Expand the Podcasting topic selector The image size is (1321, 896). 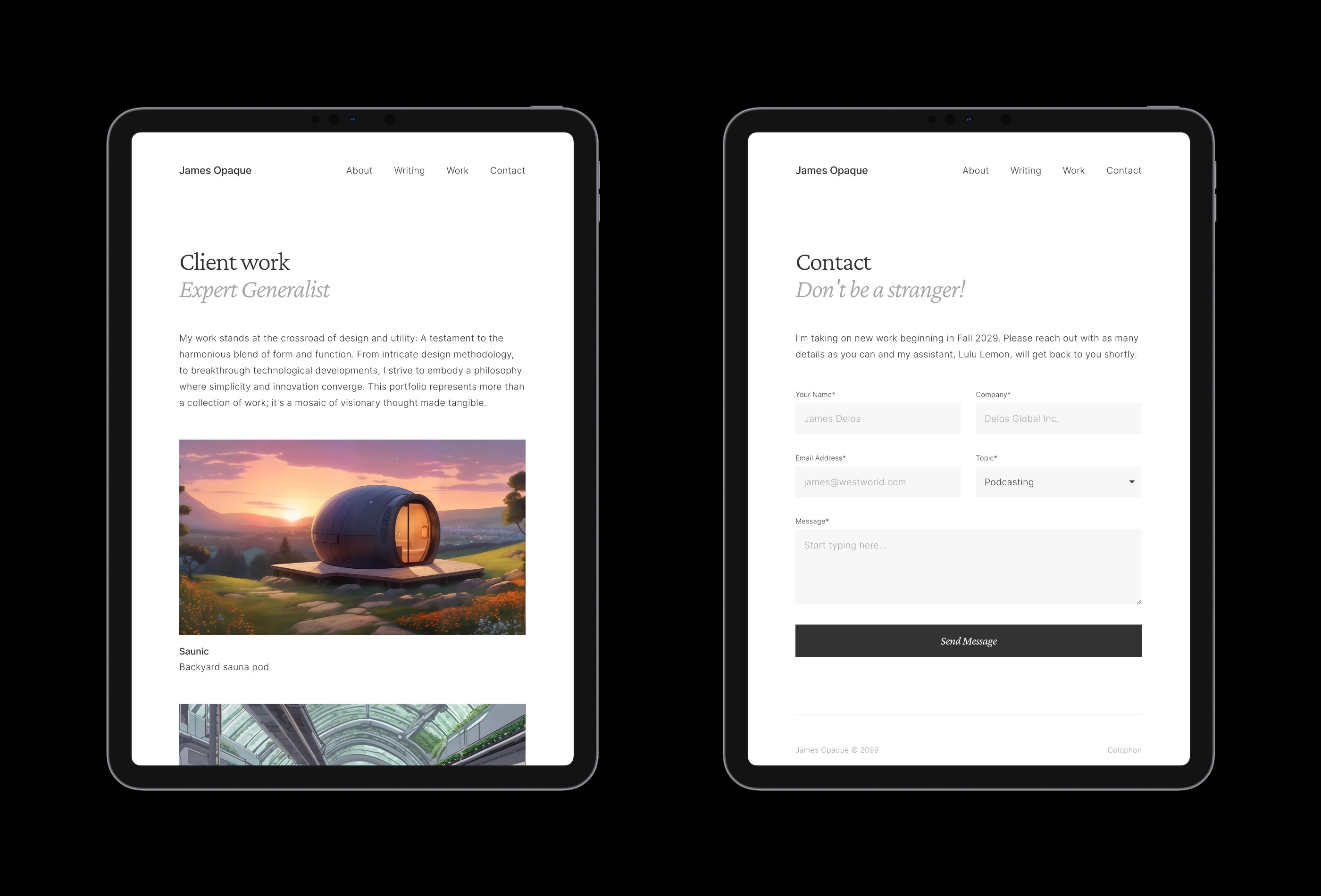pos(1130,481)
